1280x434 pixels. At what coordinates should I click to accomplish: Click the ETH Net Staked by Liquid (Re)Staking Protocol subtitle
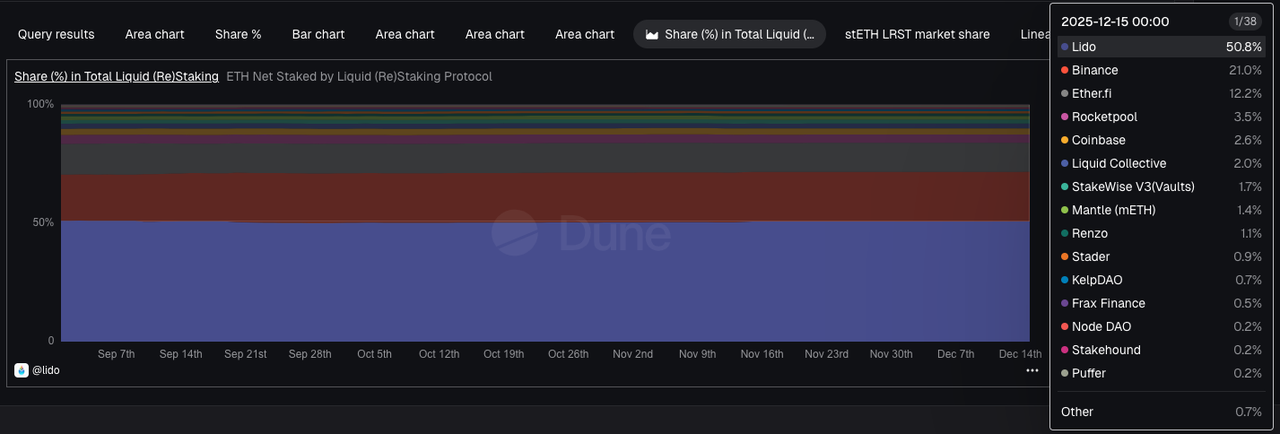click(359, 76)
